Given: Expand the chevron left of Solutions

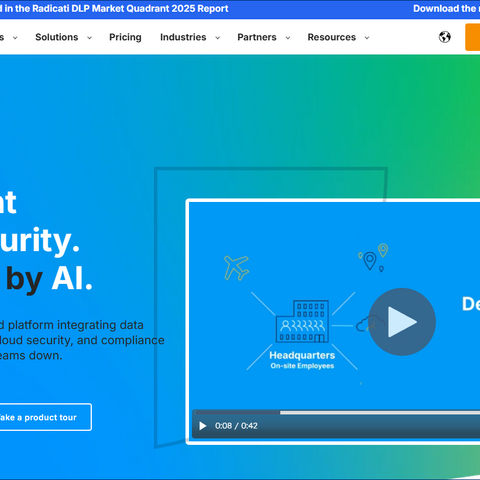Looking at the screenshot, I should pyautogui.click(x=15, y=38).
